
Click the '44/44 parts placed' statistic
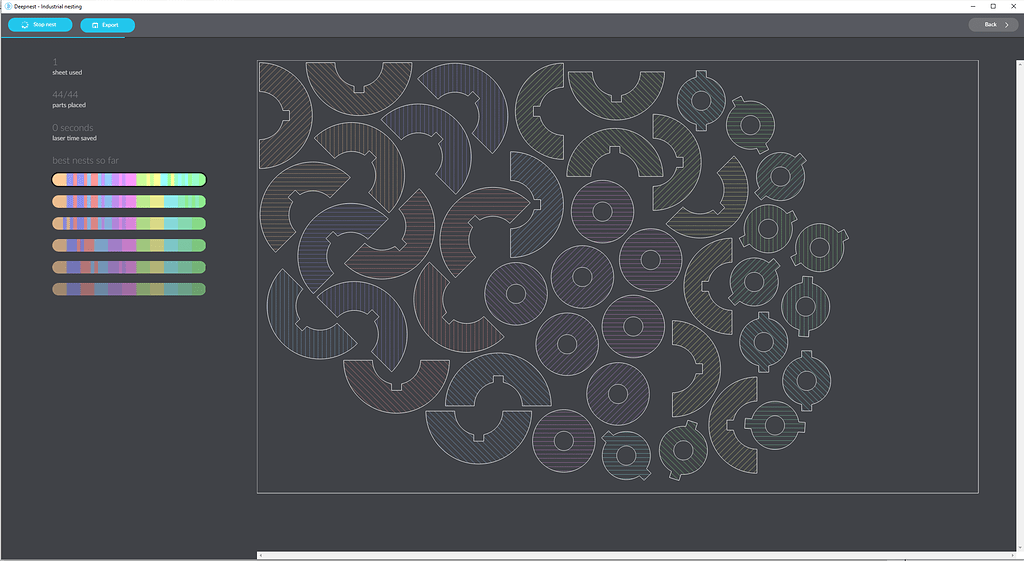(x=70, y=98)
